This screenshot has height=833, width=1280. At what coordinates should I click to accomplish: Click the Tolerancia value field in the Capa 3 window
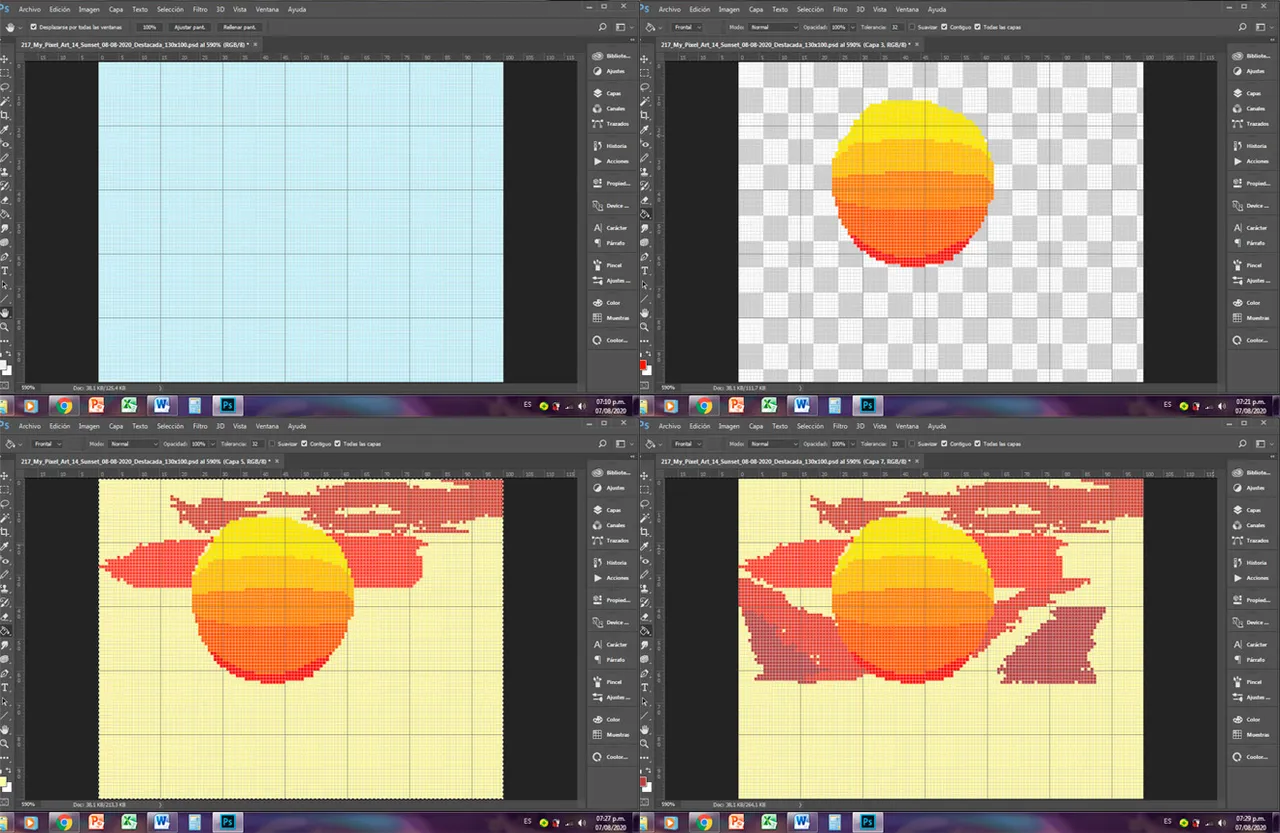tap(896, 27)
